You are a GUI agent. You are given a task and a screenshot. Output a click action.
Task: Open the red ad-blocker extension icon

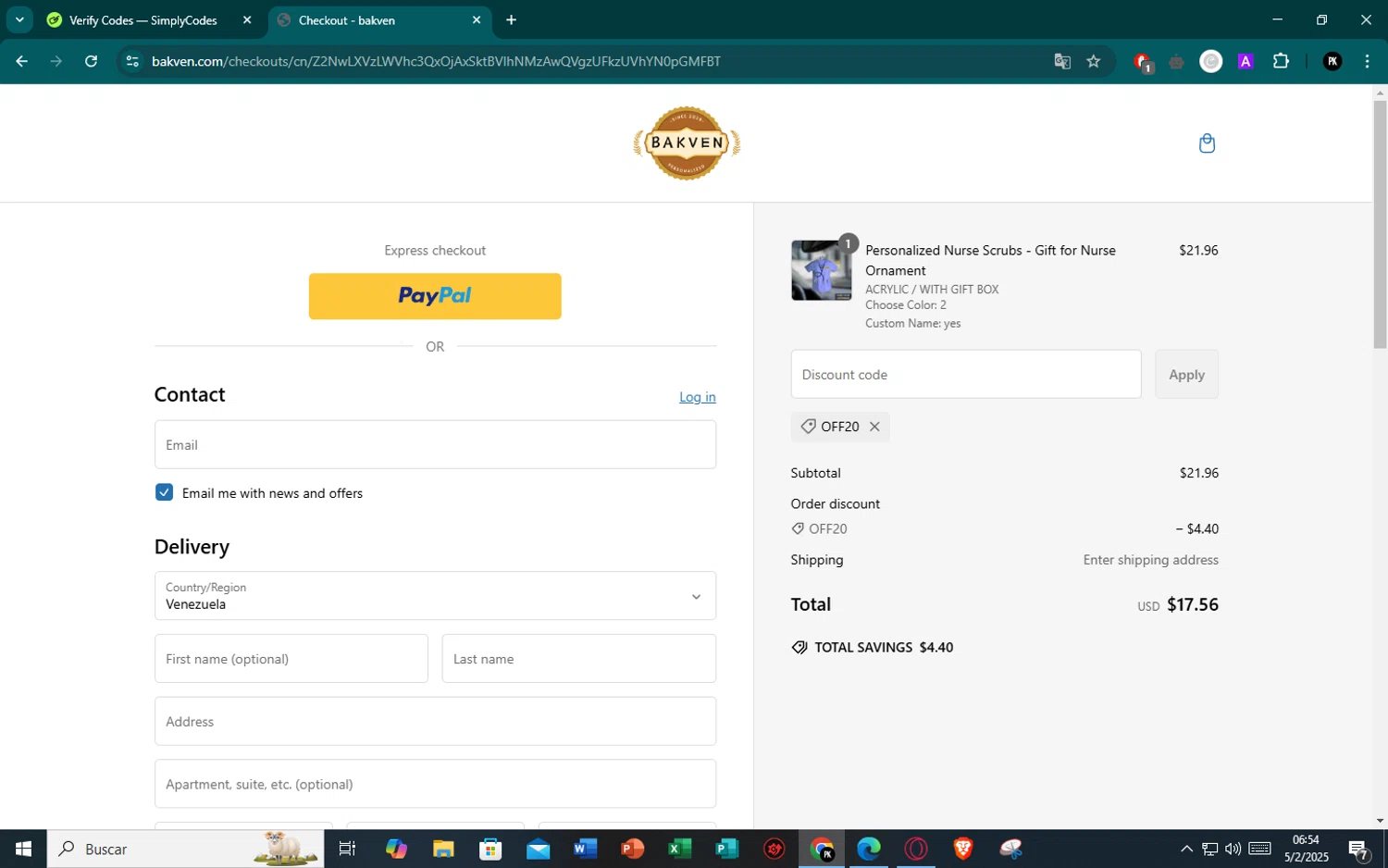1142,62
